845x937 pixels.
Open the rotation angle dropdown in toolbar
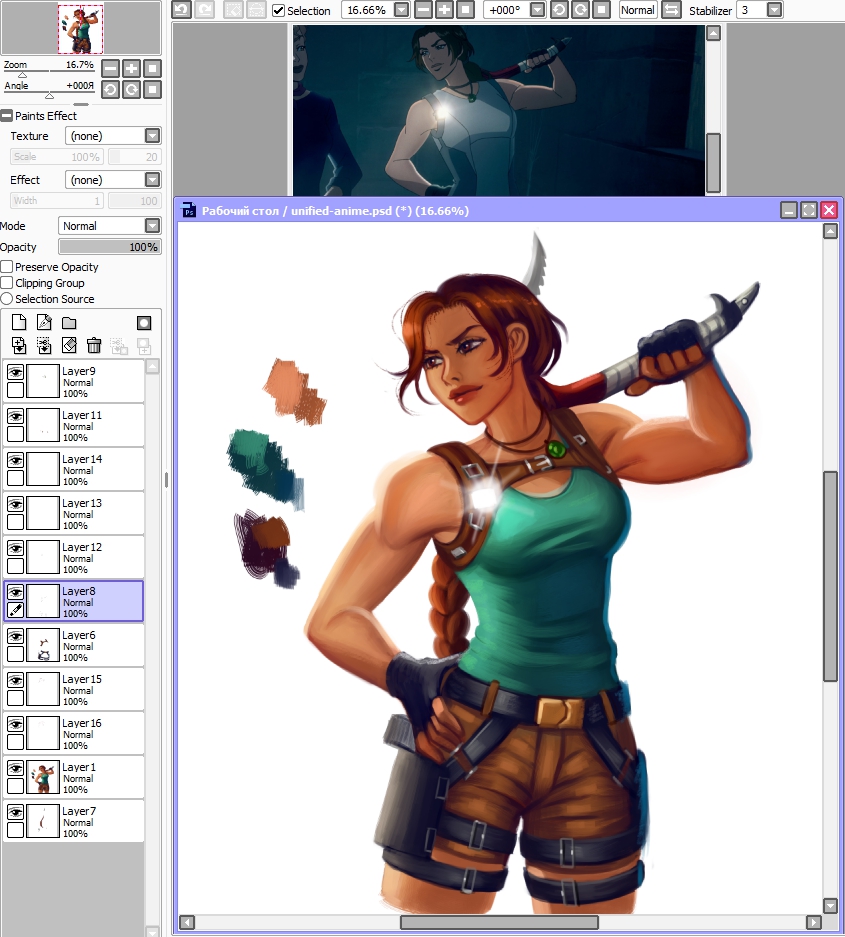pos(537,10)
